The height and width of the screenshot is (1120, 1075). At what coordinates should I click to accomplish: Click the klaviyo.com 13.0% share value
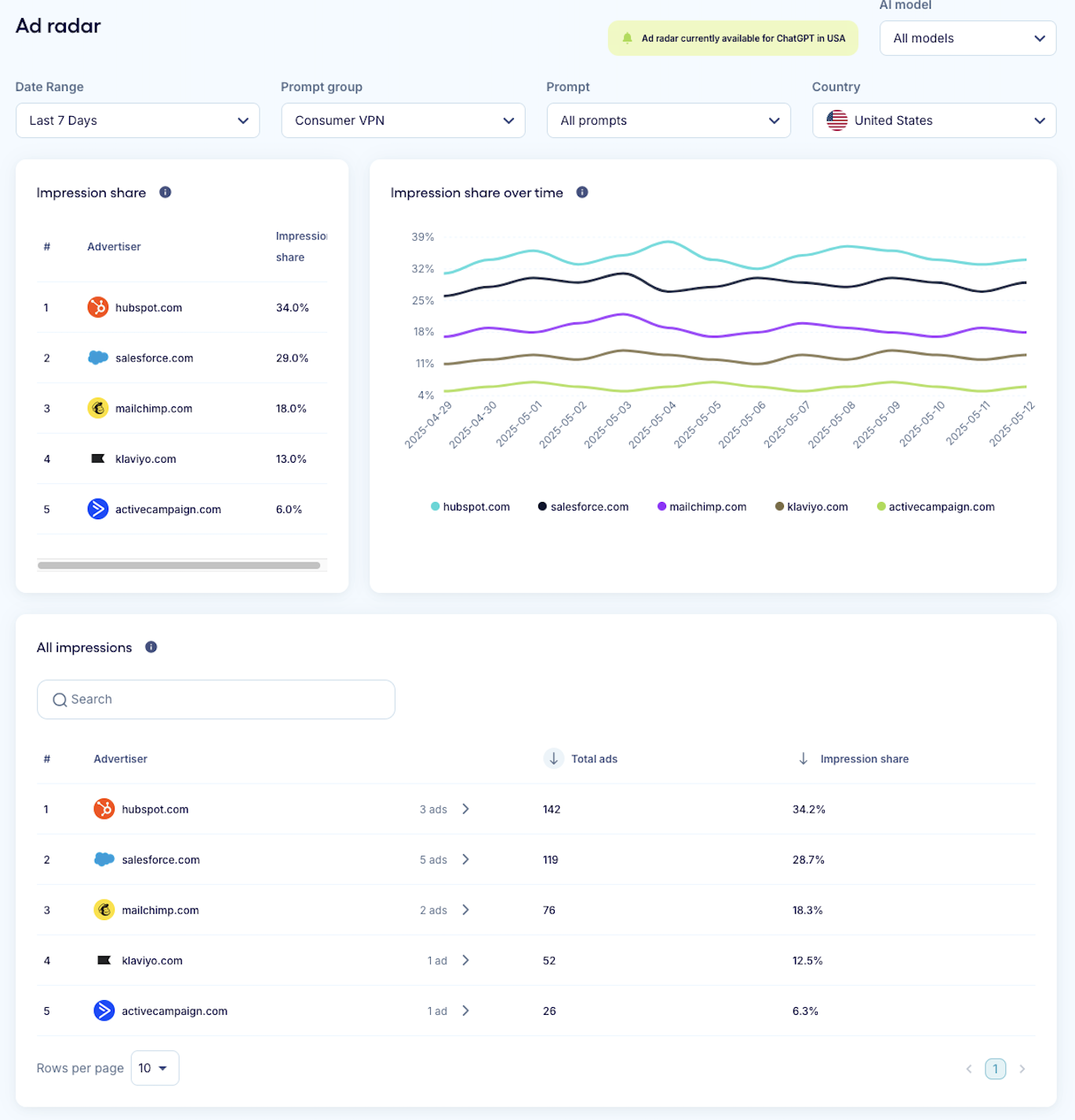tap(291, 459)
